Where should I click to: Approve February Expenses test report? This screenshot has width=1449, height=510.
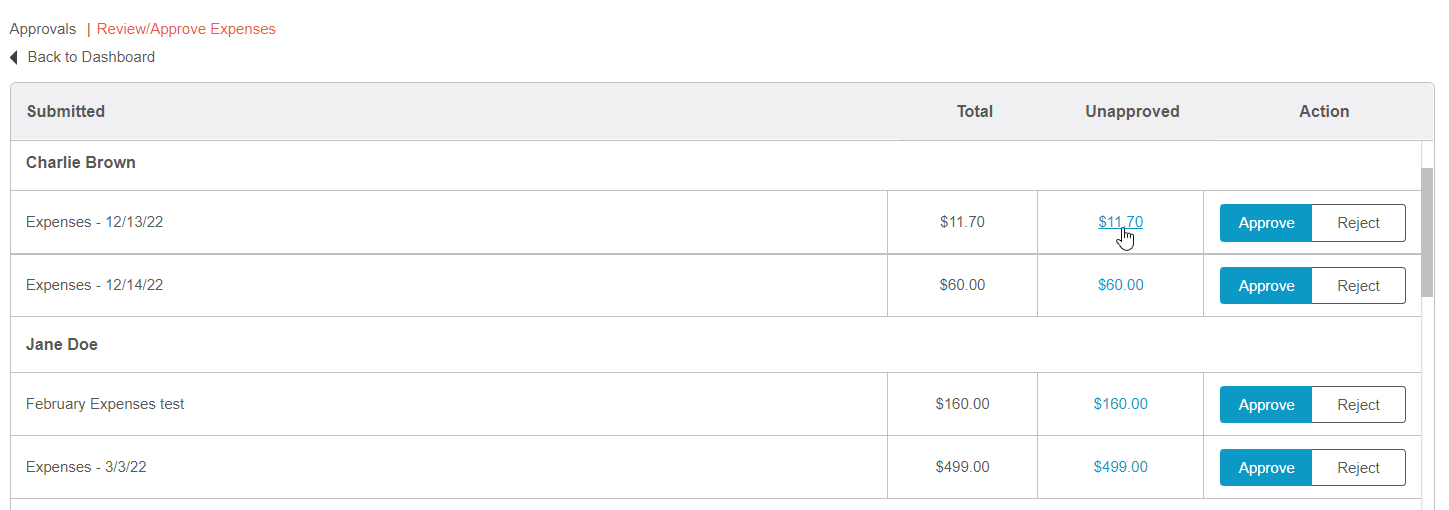pos(1266,405)
